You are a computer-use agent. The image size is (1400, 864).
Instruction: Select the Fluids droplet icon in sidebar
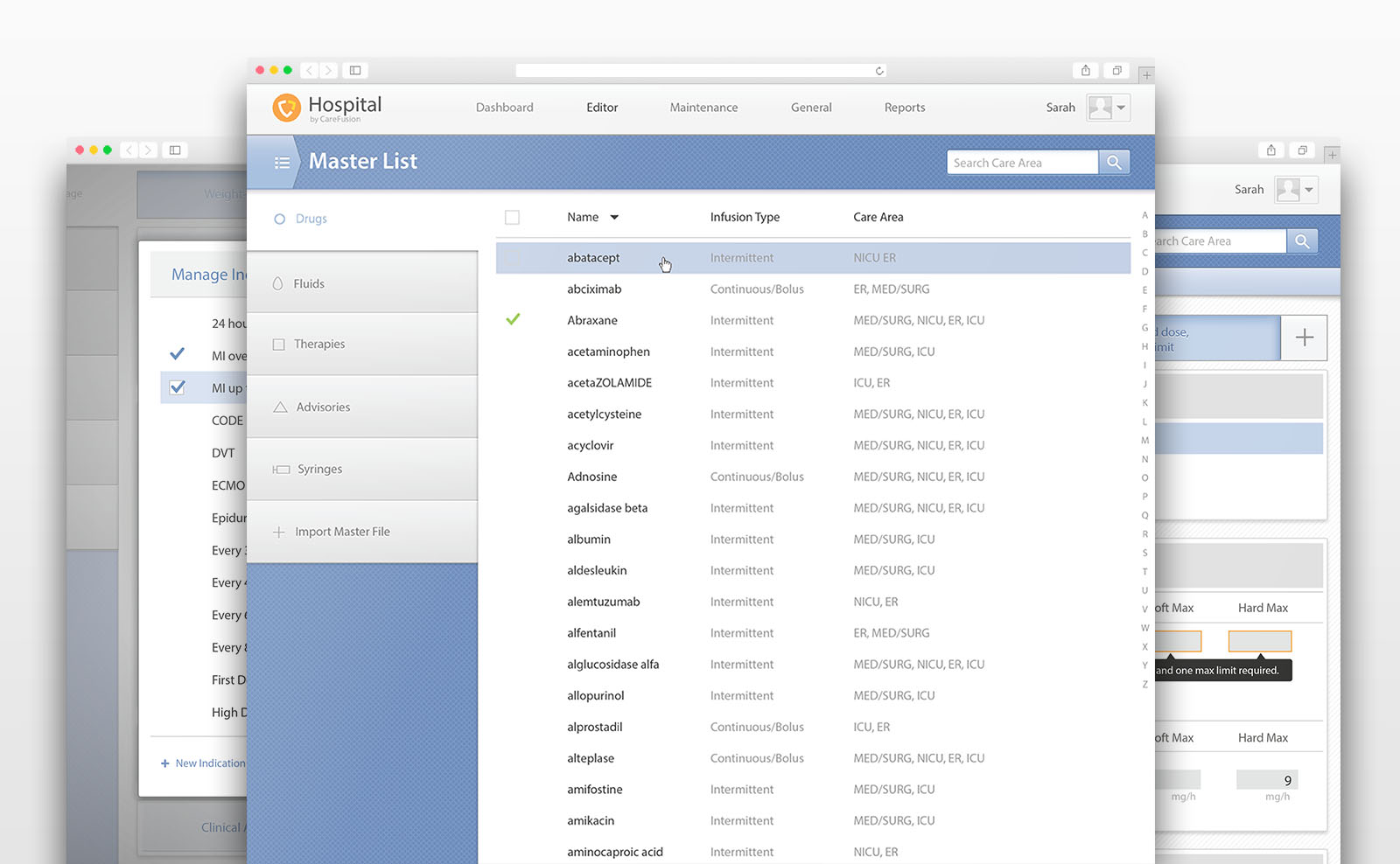[x=276, y=282]
